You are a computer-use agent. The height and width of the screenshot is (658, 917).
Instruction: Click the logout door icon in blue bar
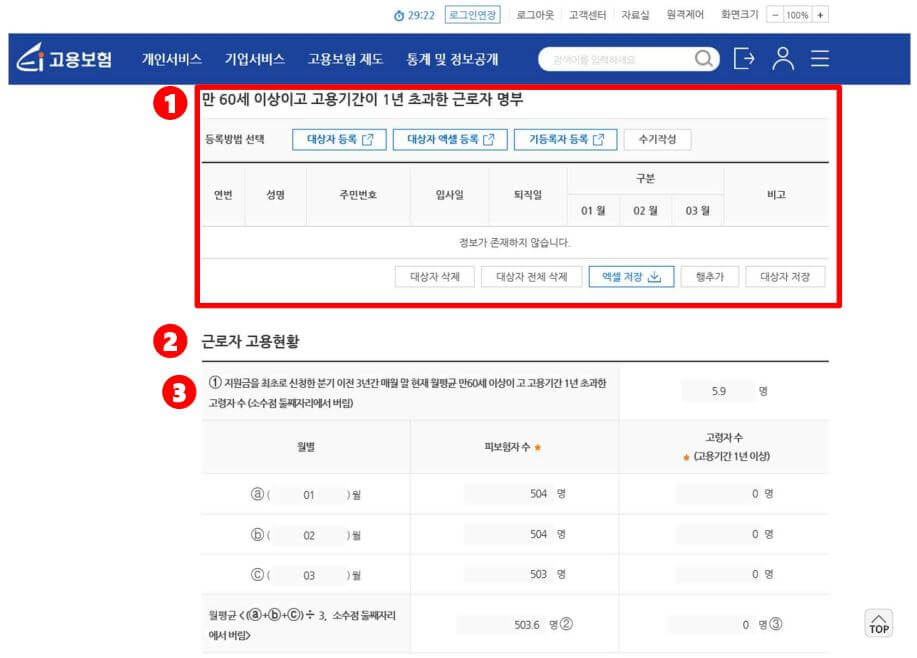click(744, 58)
